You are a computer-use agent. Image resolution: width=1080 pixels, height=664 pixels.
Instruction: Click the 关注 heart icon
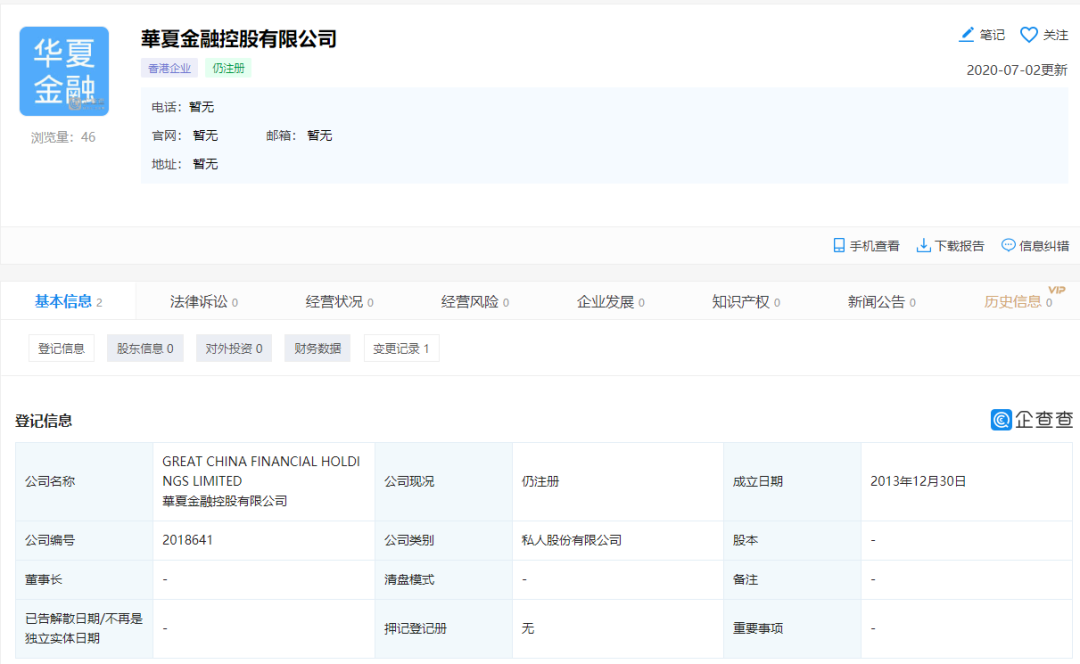pos(1028,34)
